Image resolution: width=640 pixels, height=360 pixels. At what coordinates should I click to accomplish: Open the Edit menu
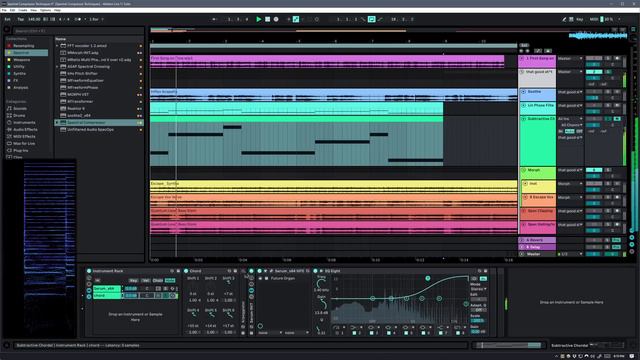tap(13, 10)
